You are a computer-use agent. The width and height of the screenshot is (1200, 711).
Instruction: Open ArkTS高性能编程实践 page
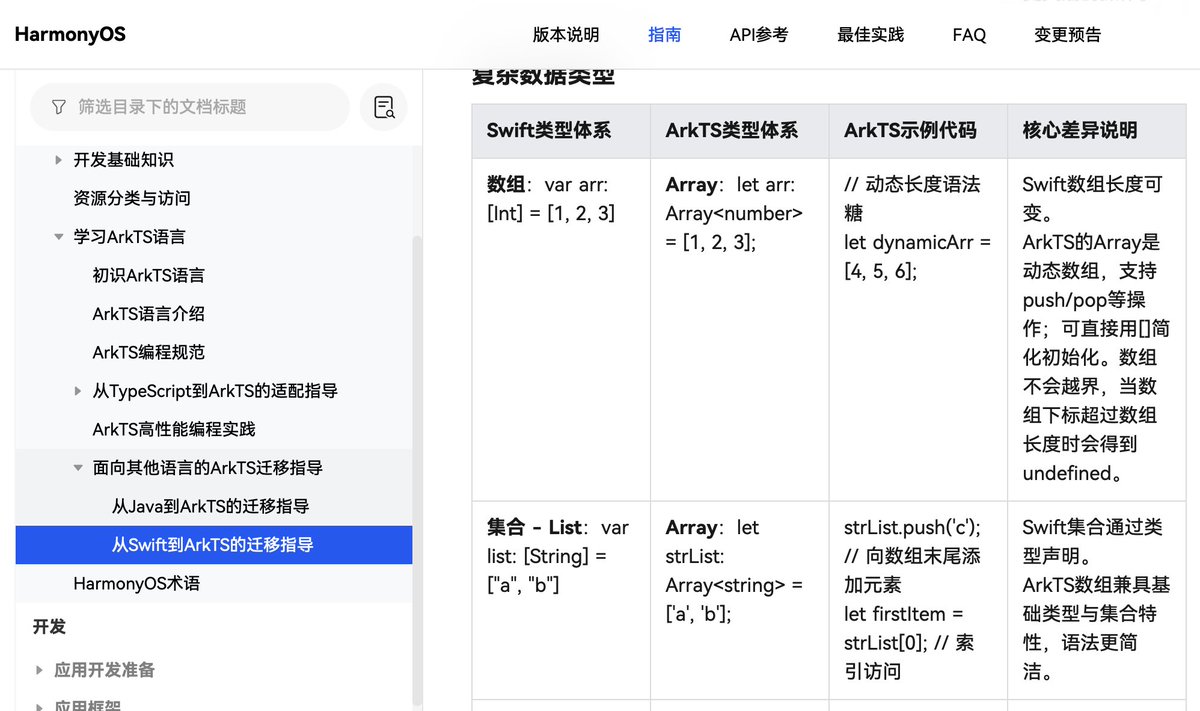click(174, 429)
